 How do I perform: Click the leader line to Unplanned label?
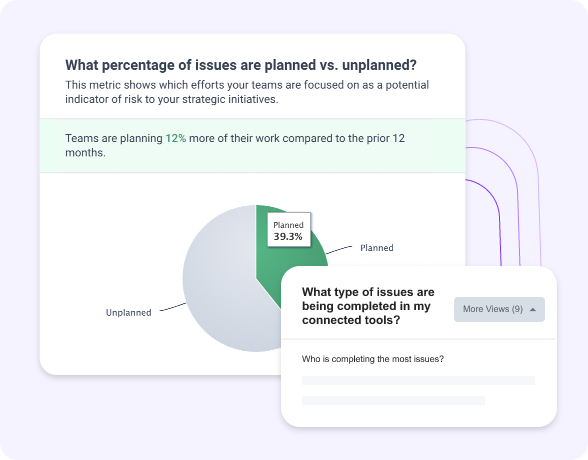pyautogui.click(x=173, y=307)
